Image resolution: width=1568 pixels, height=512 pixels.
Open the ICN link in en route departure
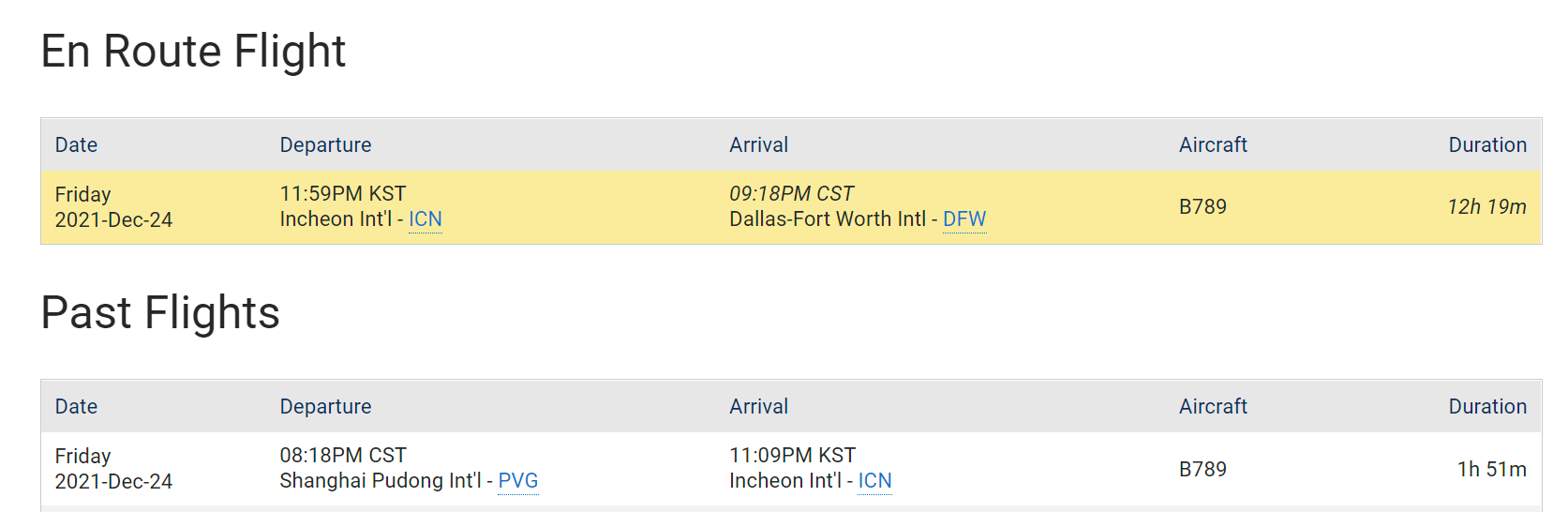point(425,219)
